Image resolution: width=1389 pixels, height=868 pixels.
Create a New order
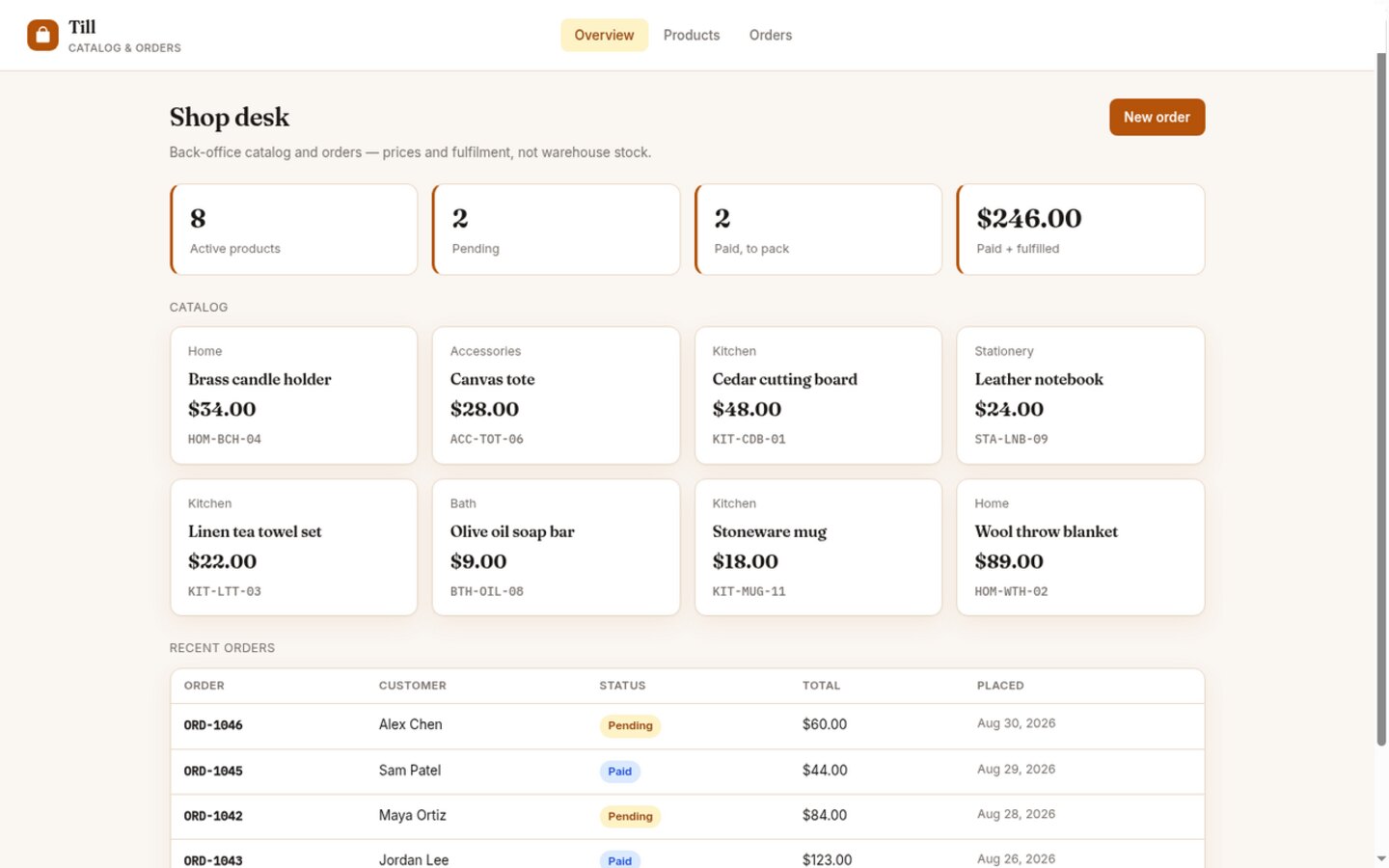(1157, 117)
